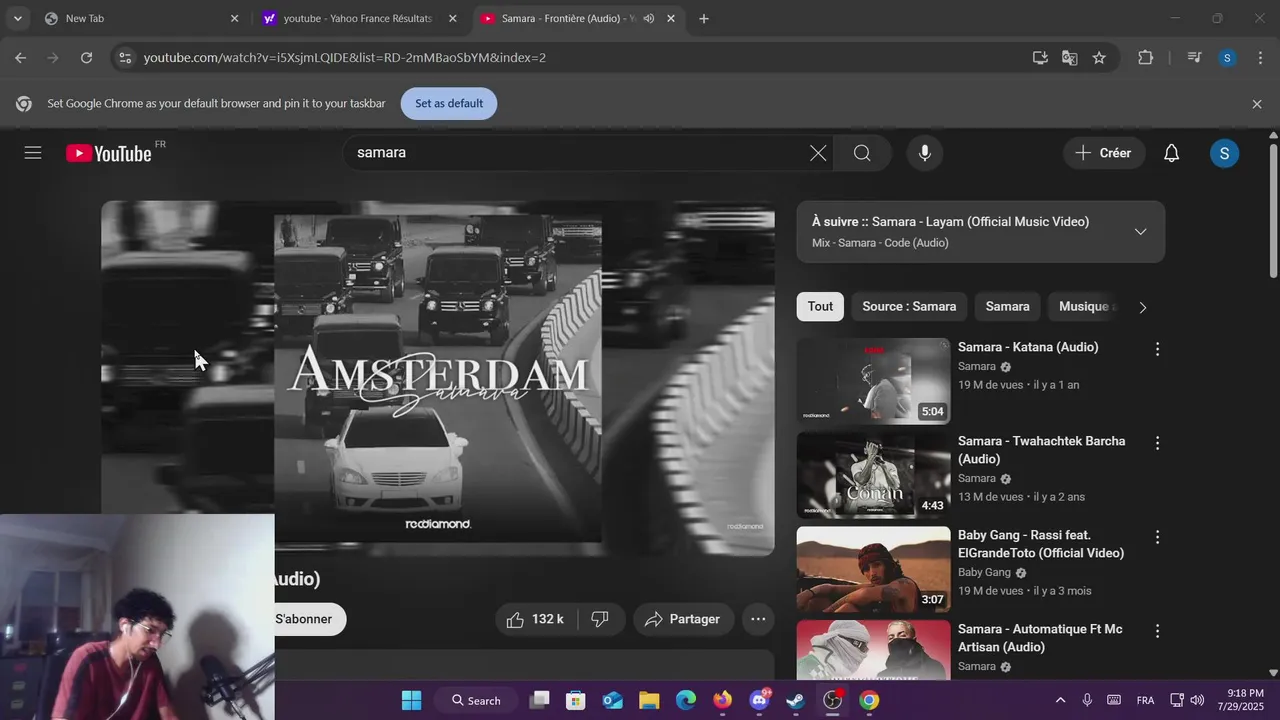Image resolution: width=1280 pixels, height=720 pixels.
Task: Open File Explorer from the taskbar
Action: tap(649, 700)
